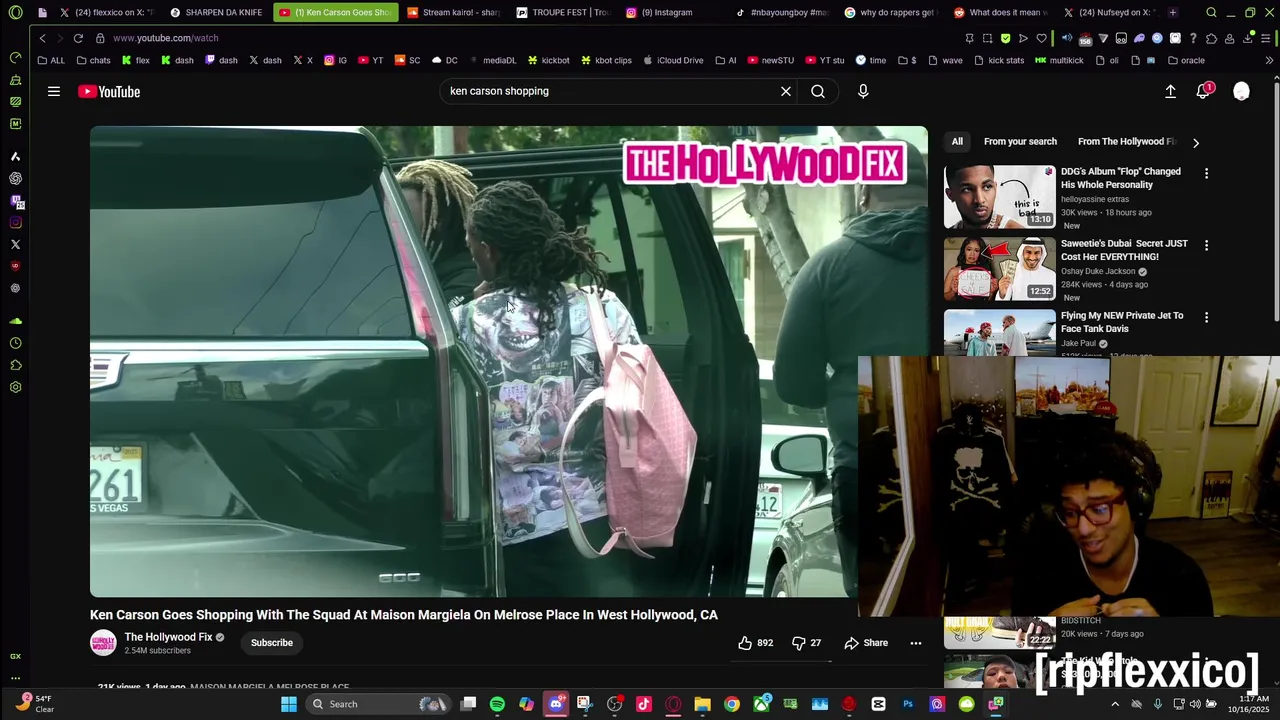Open Flying My NEW Private Jet video
This screenshot has width=1280, height=720.
pos(1122,322)
